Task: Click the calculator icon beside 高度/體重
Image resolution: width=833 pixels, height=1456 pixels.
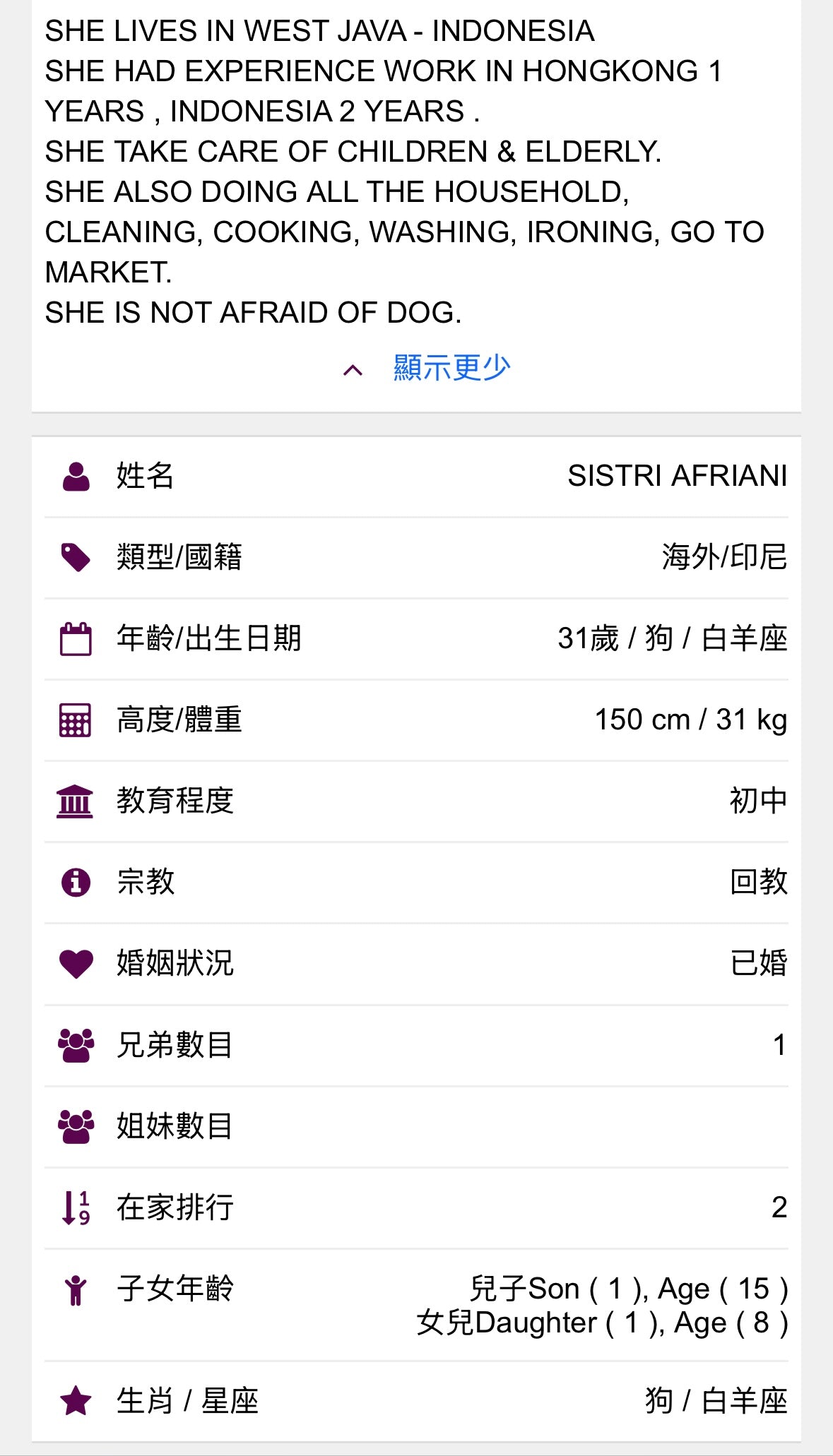Action: point(76,720)
